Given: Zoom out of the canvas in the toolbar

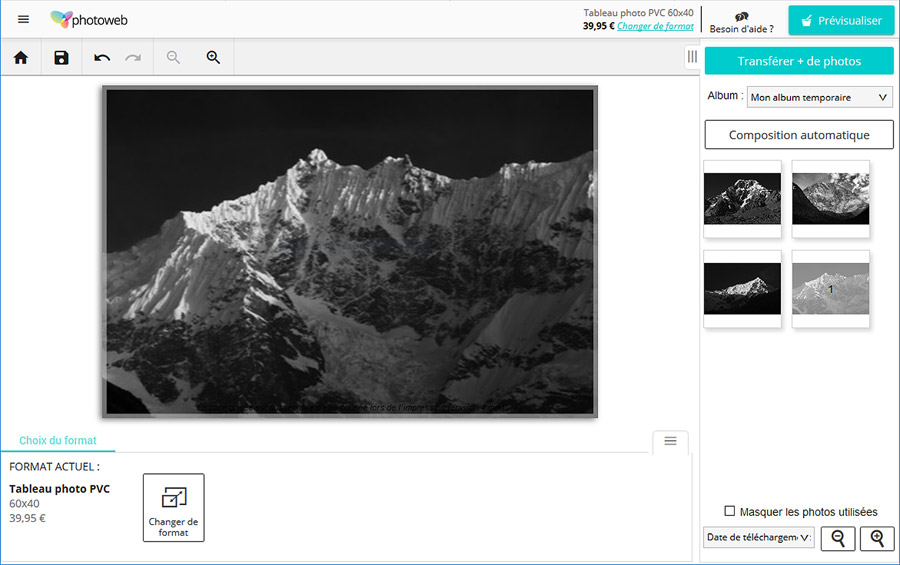Looking at the screenshot, I should [173, 57].
